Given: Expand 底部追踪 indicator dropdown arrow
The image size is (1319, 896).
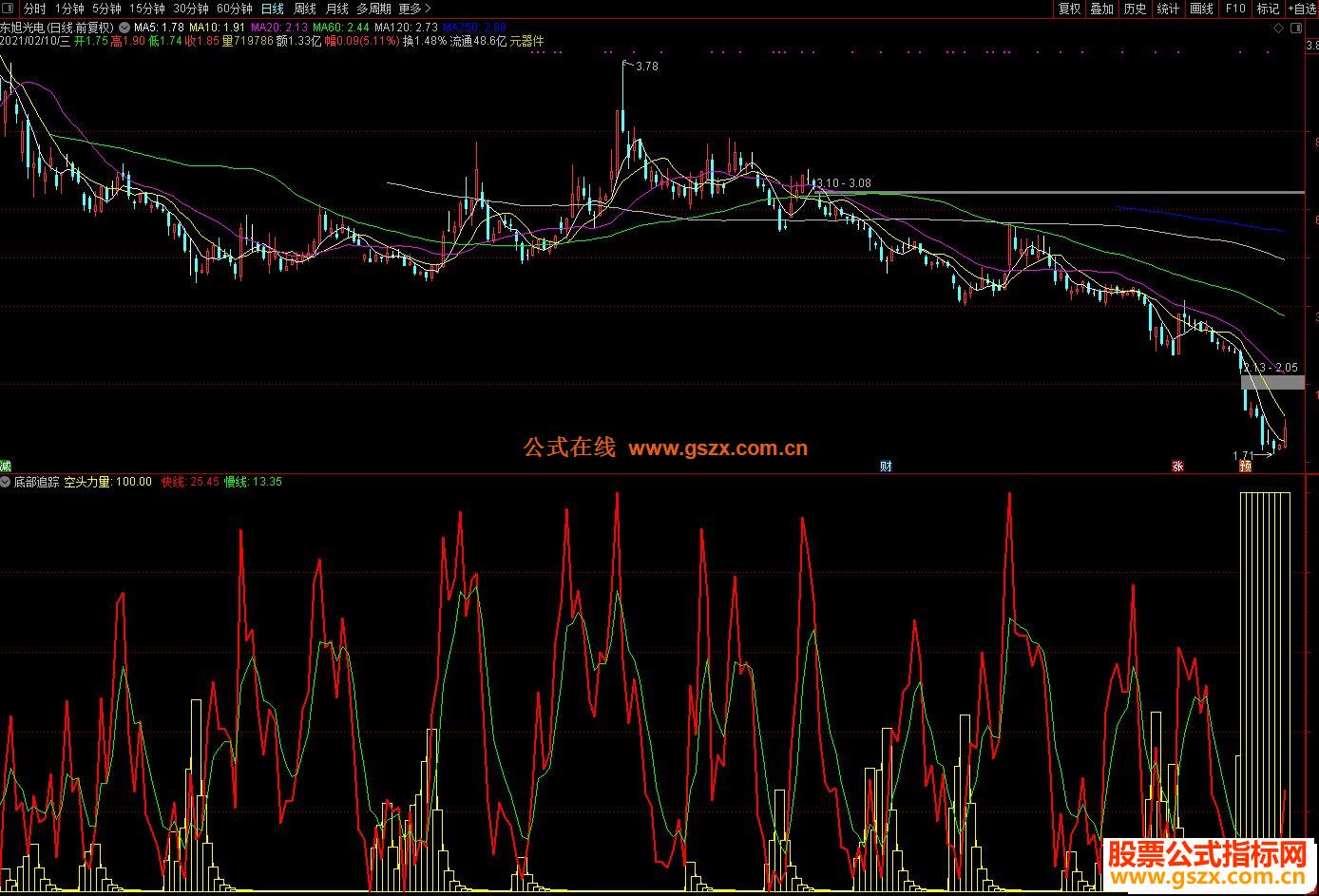Looking at the screenshot, I should pyautogui.click(x=6, y=482).
